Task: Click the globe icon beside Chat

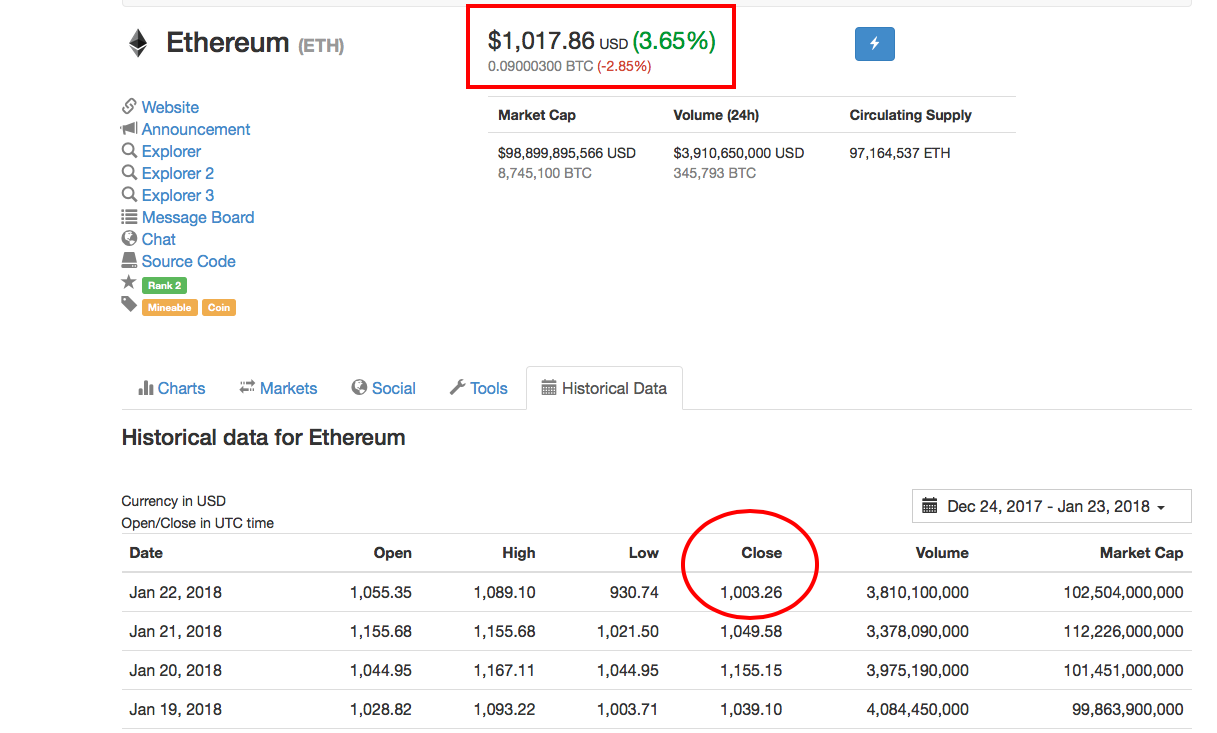Action: [x=129, y=238]
